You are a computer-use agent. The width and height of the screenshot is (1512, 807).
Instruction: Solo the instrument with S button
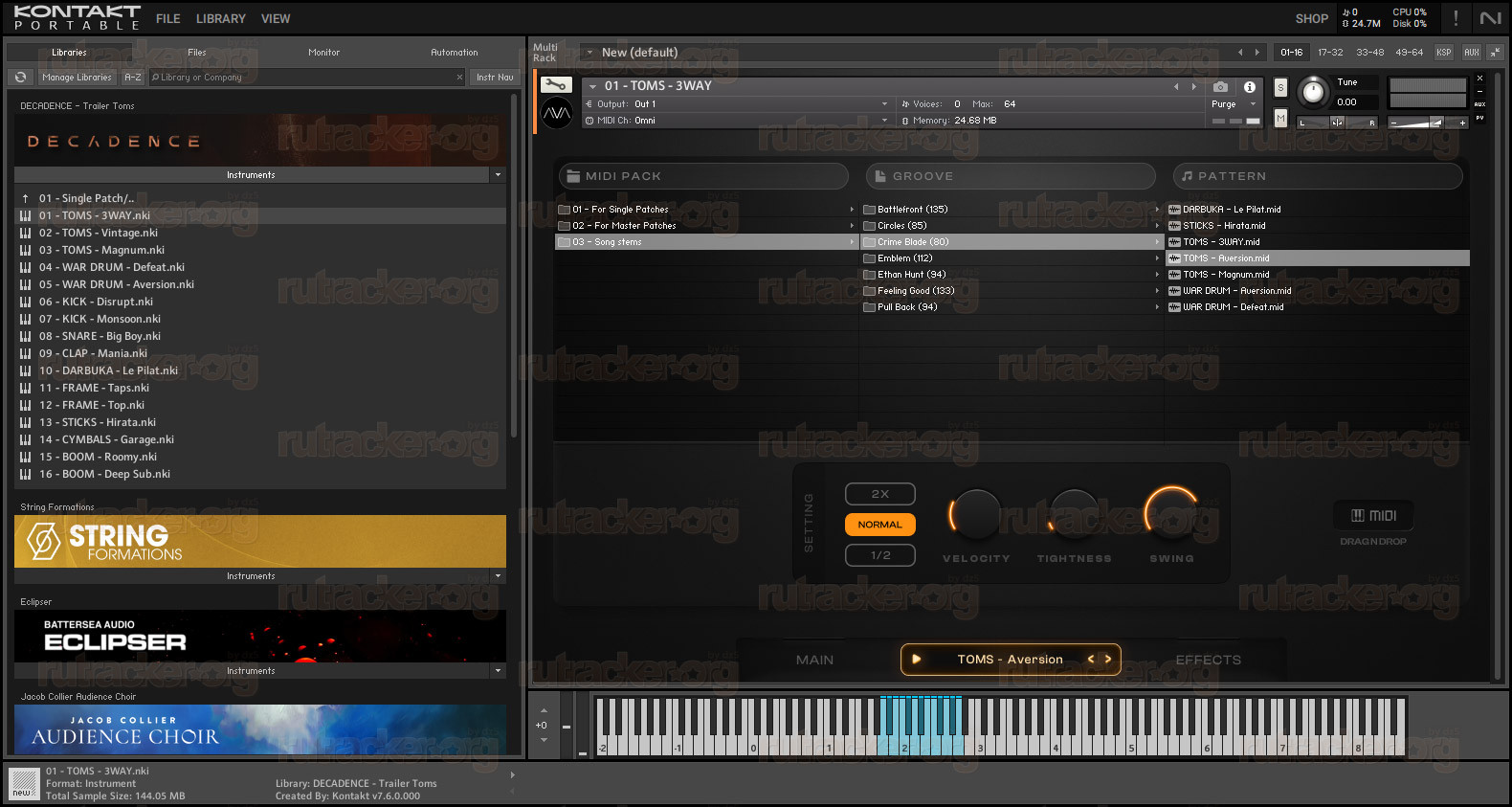pos(1280,88)
